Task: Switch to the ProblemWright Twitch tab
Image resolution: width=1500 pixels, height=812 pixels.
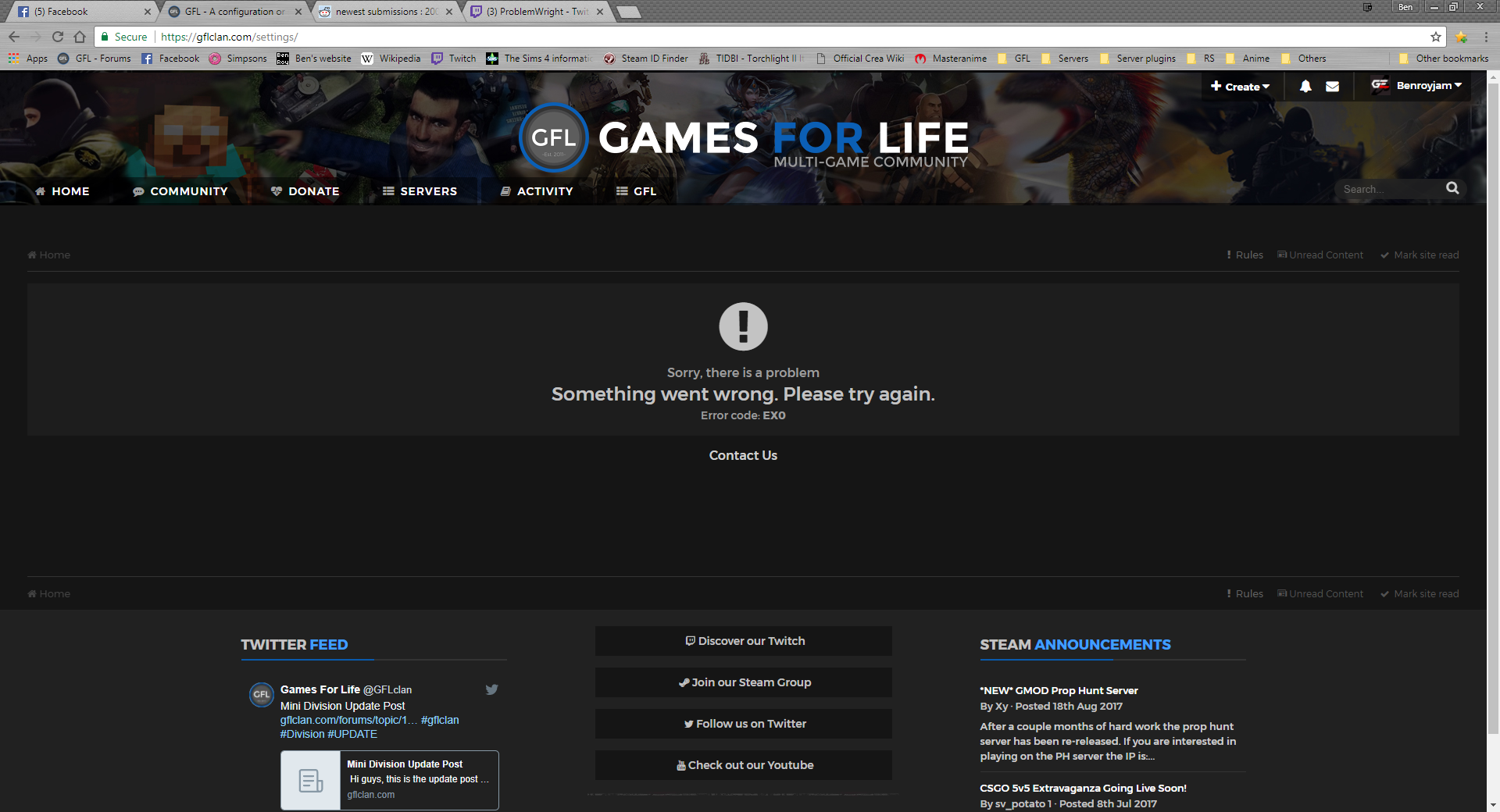Action: pos(536,12)
